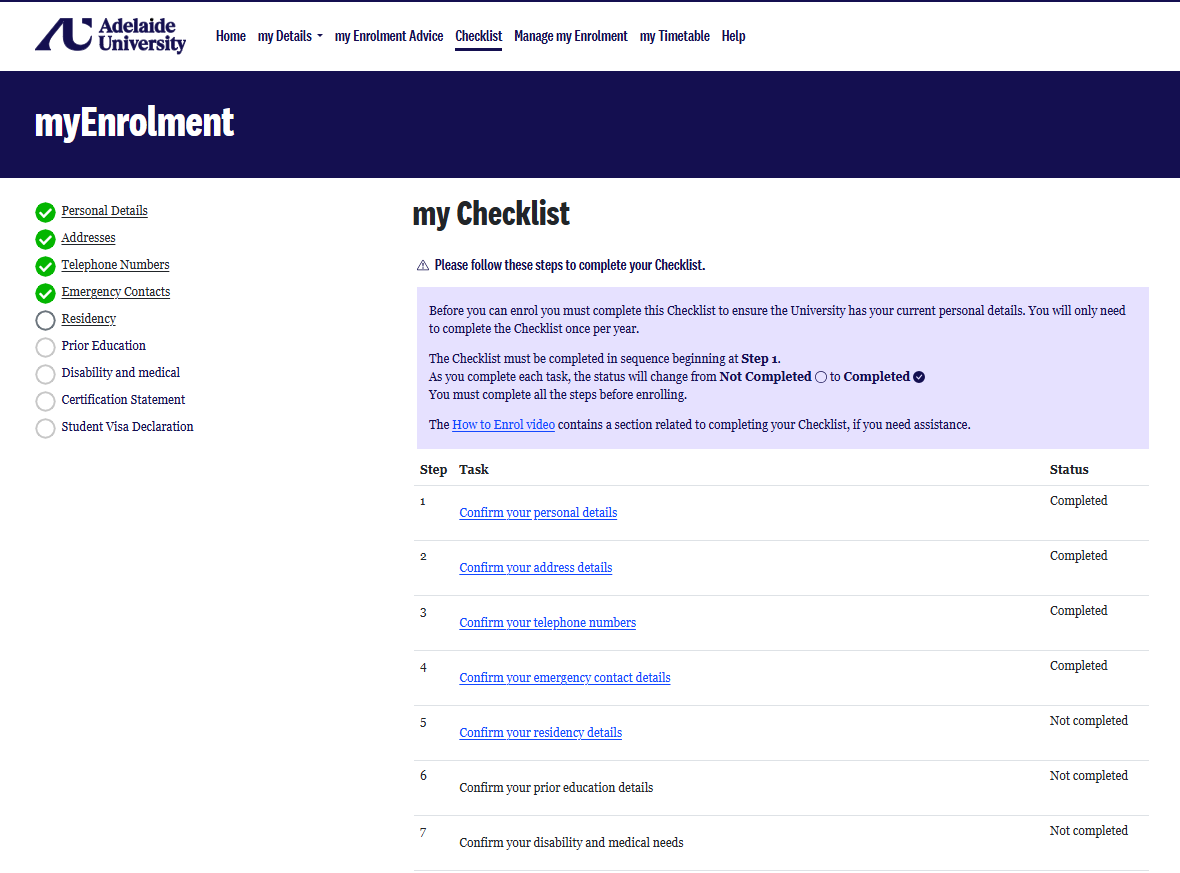
Task: Select the Help menu item
Action: [733, 36]
